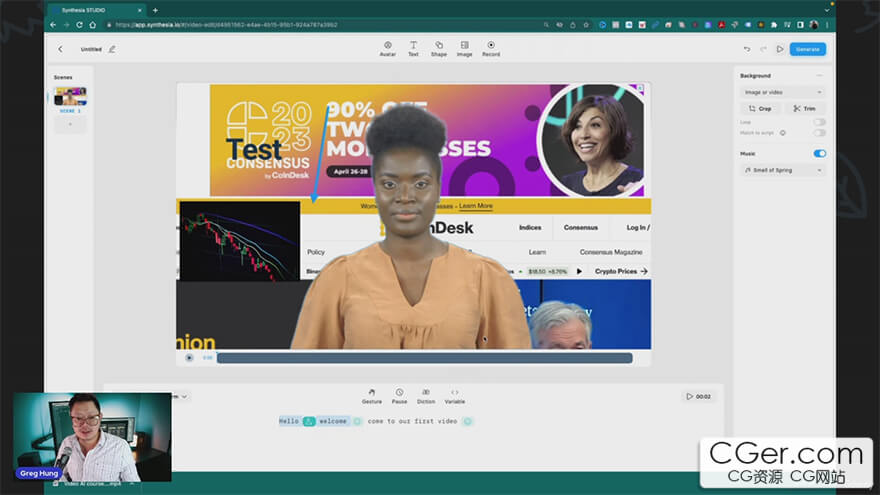Click the scene timeline bar
Viewport: 880px width, 495px height.
(425, 358)
